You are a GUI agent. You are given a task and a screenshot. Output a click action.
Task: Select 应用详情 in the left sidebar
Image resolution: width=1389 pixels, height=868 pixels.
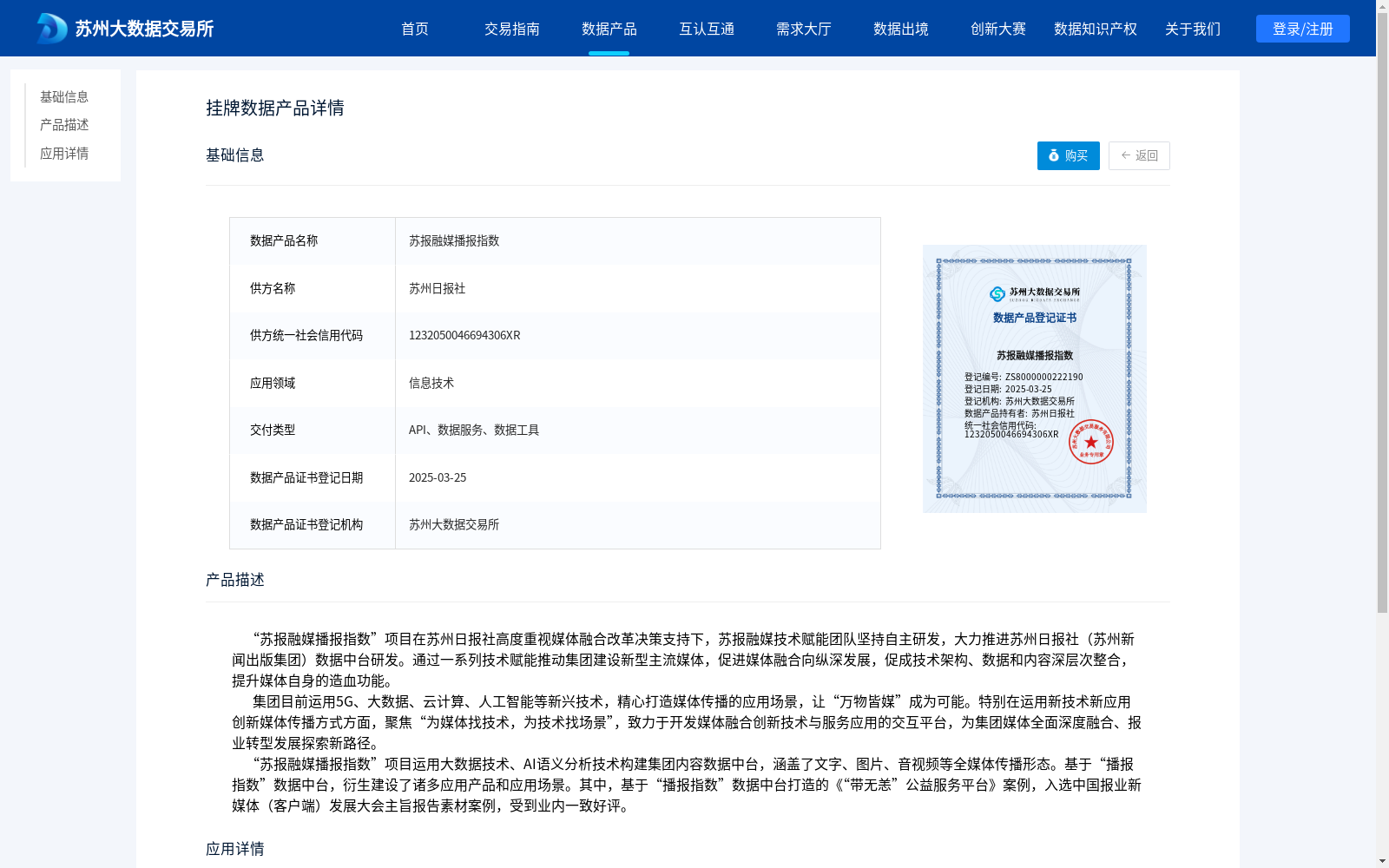(64, 154)
